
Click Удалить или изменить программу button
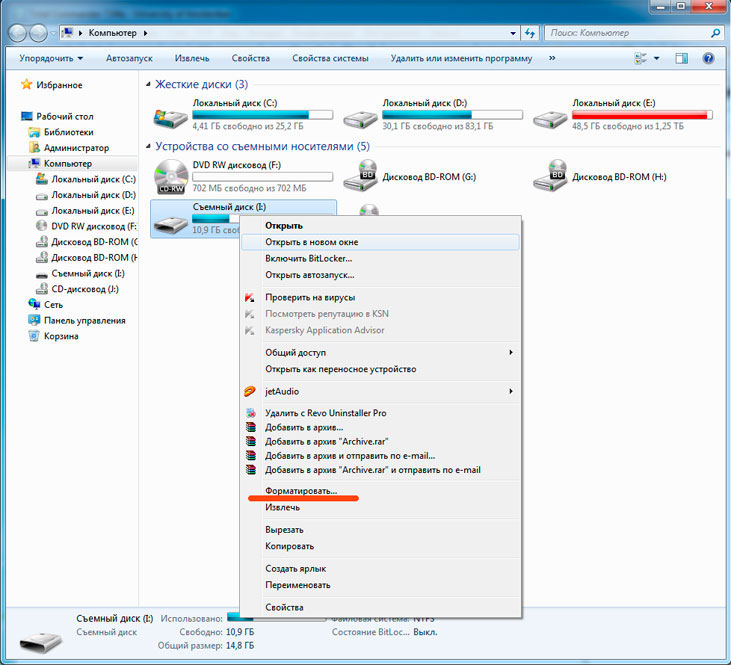461,59
